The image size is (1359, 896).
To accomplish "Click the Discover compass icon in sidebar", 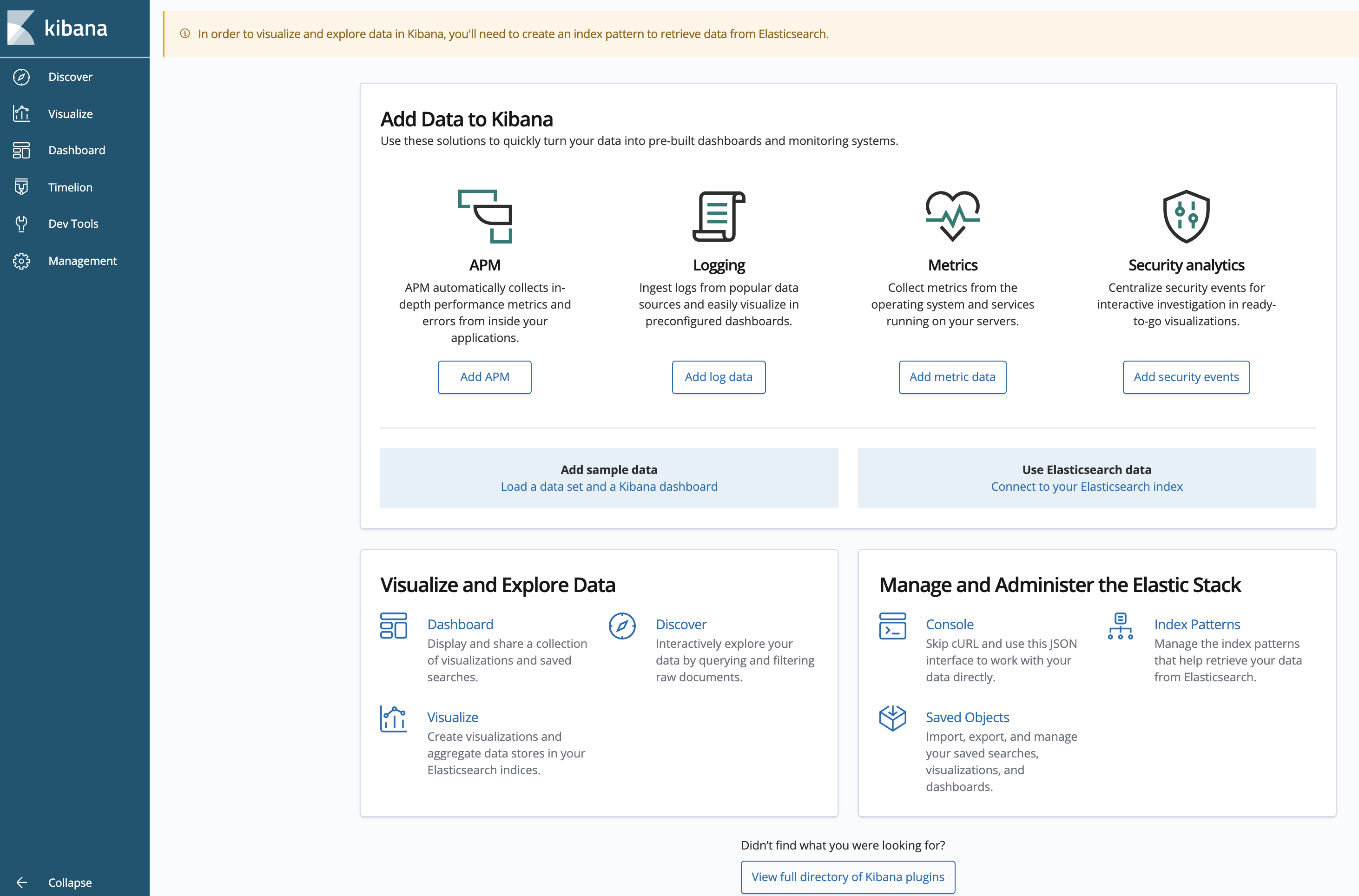I will pos(21,77).
